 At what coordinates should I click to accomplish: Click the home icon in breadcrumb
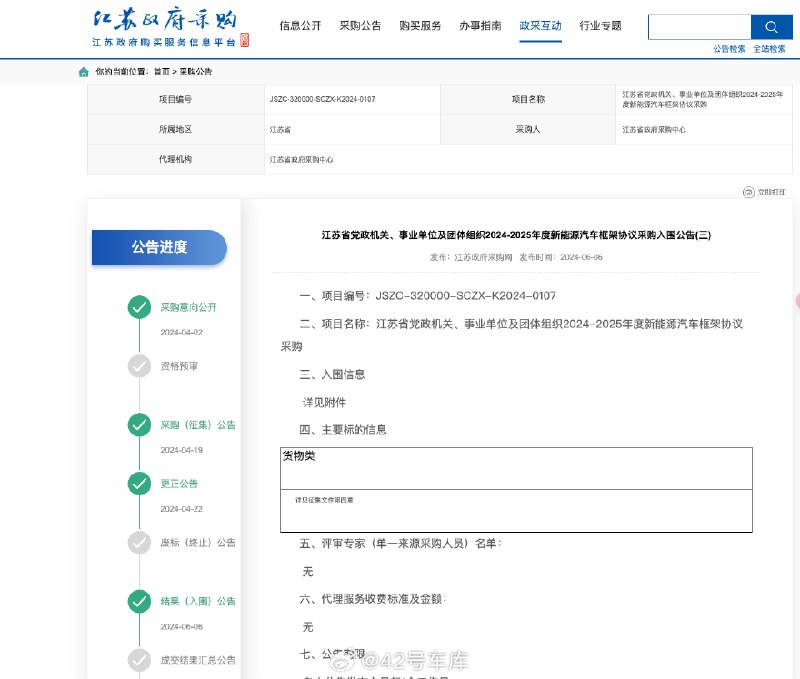pyautogui.click(x=84, y=72)
